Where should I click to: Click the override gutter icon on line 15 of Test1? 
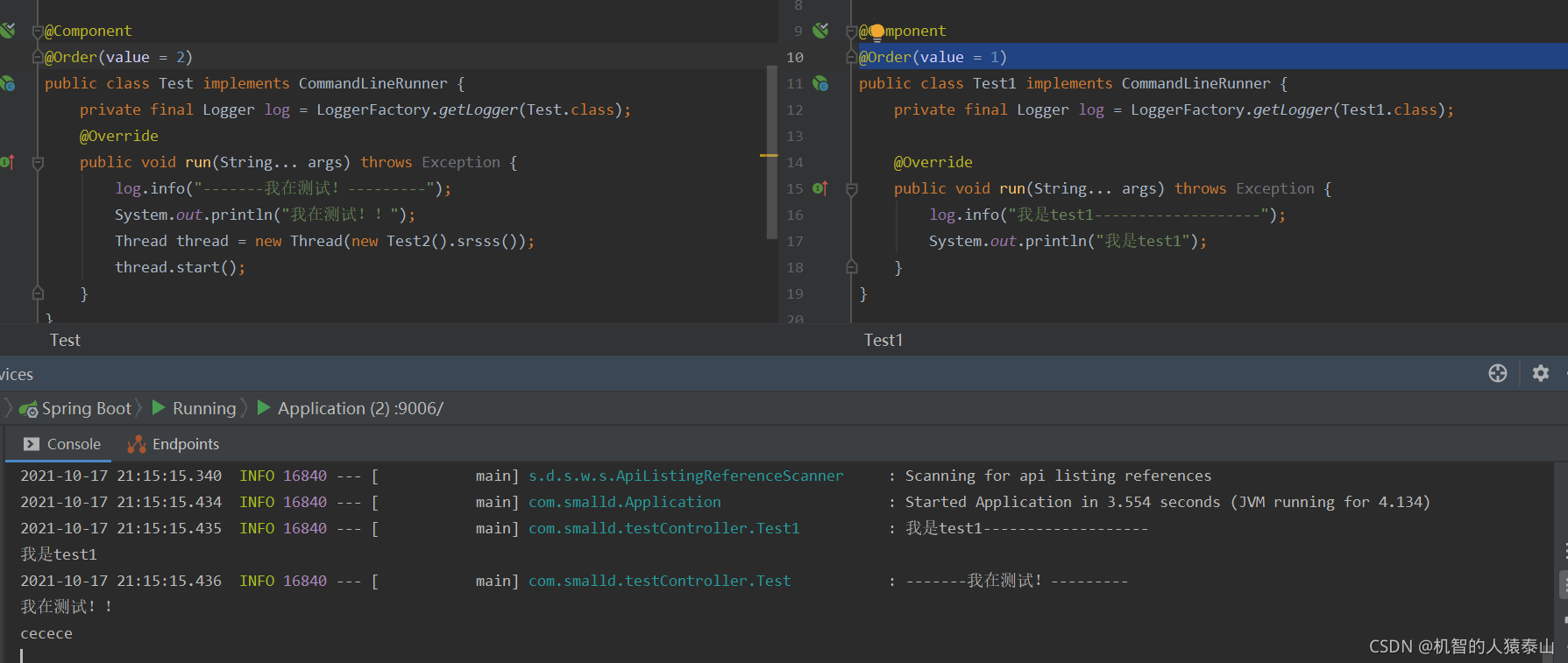tap(820, 188)
